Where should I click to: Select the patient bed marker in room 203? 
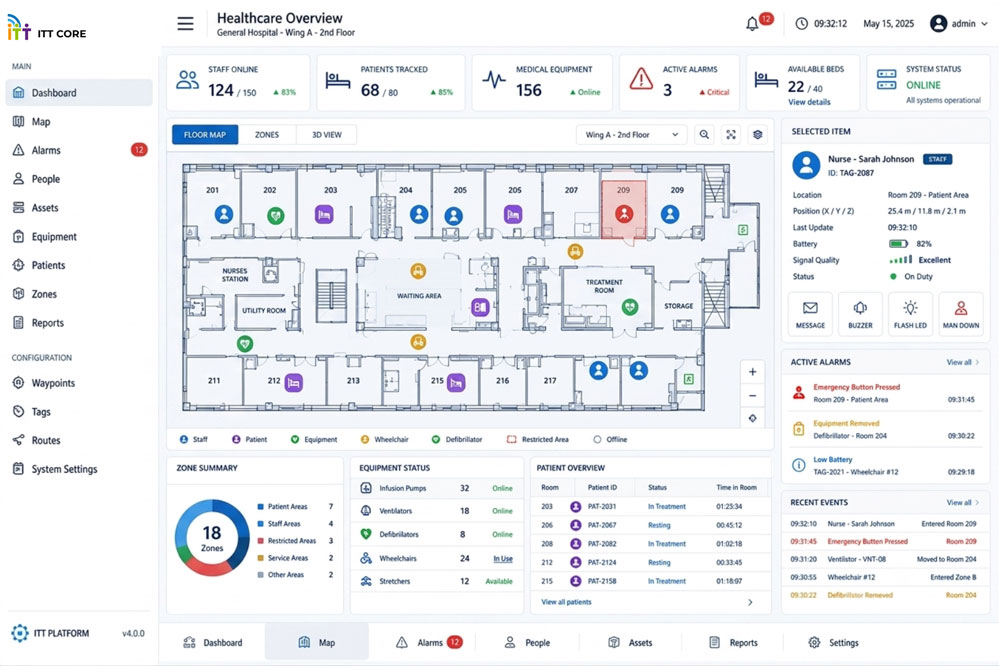324,214
